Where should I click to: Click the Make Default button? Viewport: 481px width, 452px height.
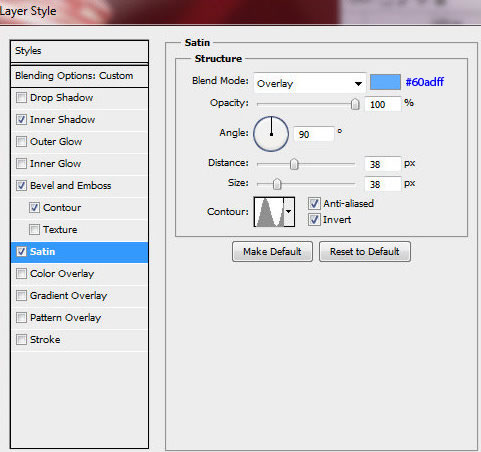[x=272, y=252]
